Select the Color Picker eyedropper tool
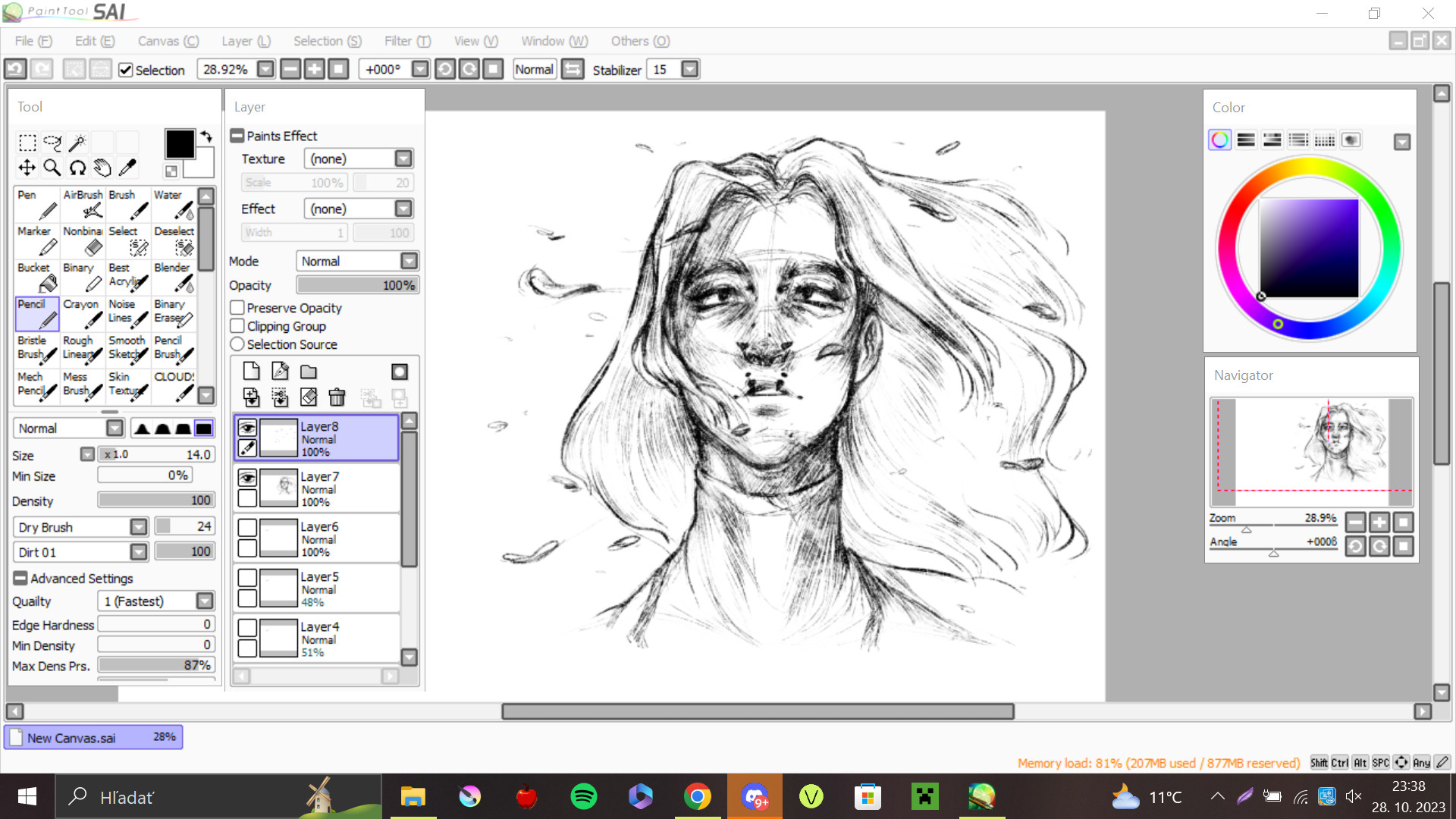This screenshot has width=1456, height=819. coord(127,168)
